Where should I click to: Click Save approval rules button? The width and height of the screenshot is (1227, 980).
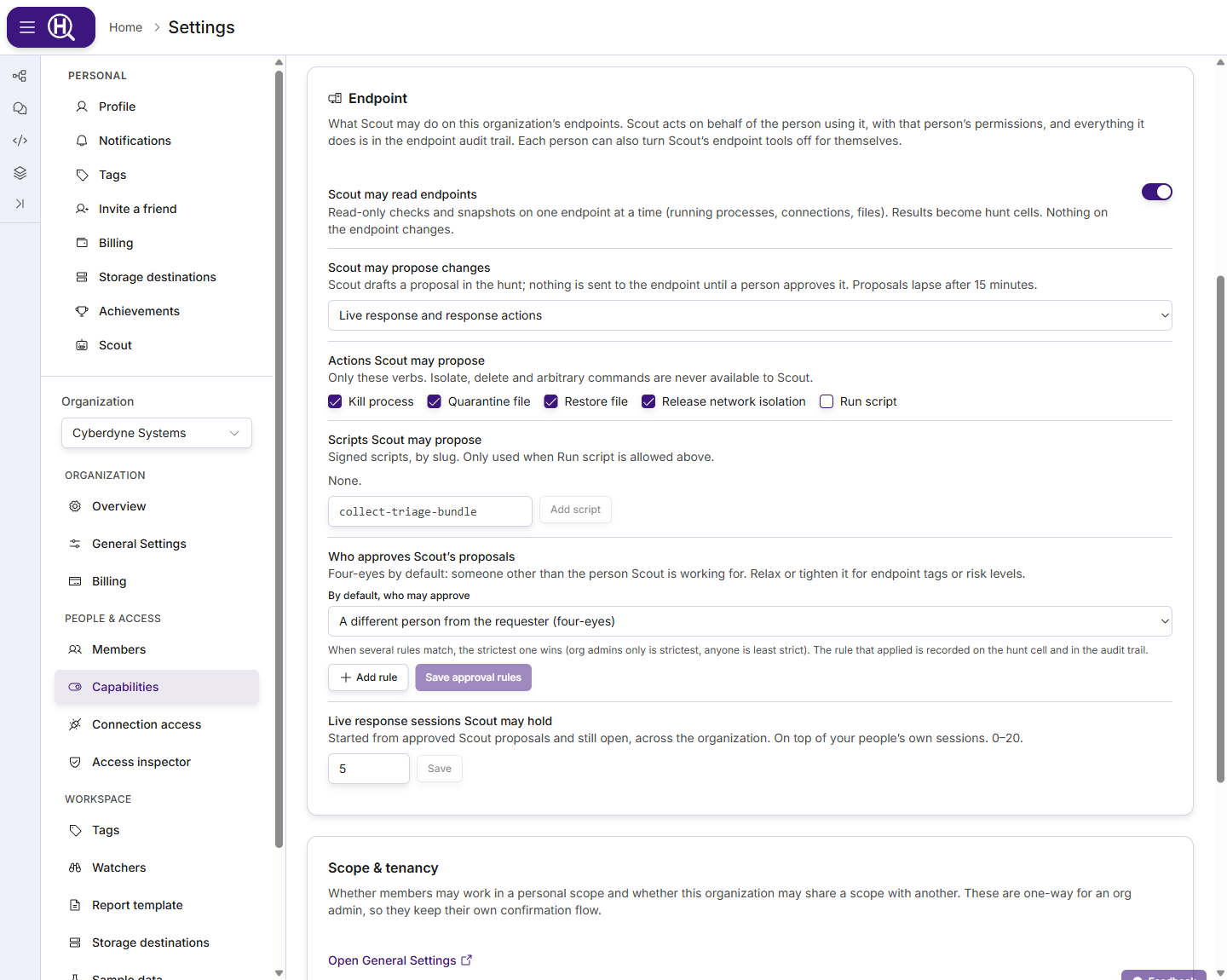pyautogui.click(x=474, y=677)
